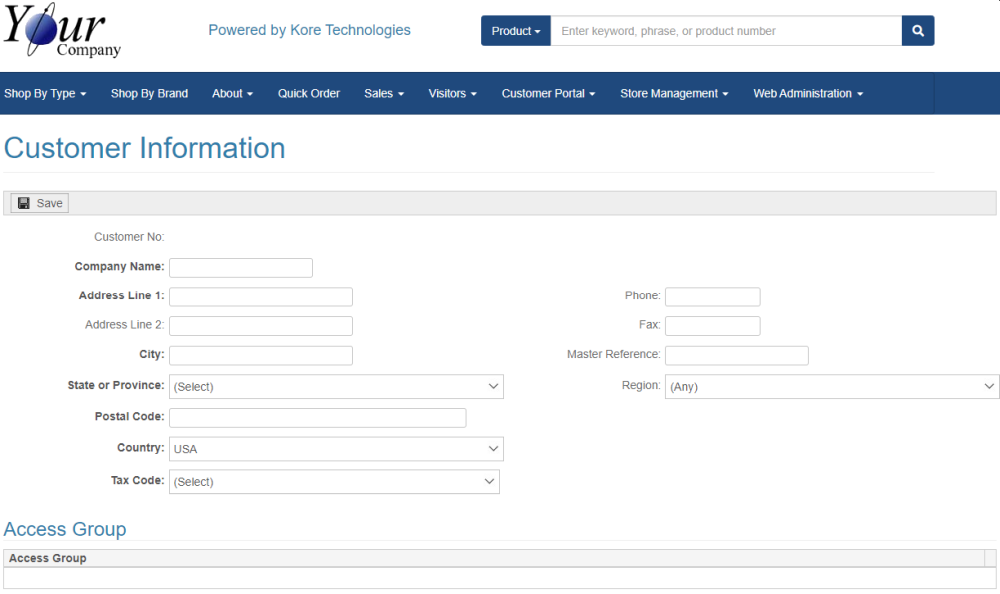Expand the Sales menu
Image resolution: width=1000 pixels, height=594 pixels.
point(384,93)
